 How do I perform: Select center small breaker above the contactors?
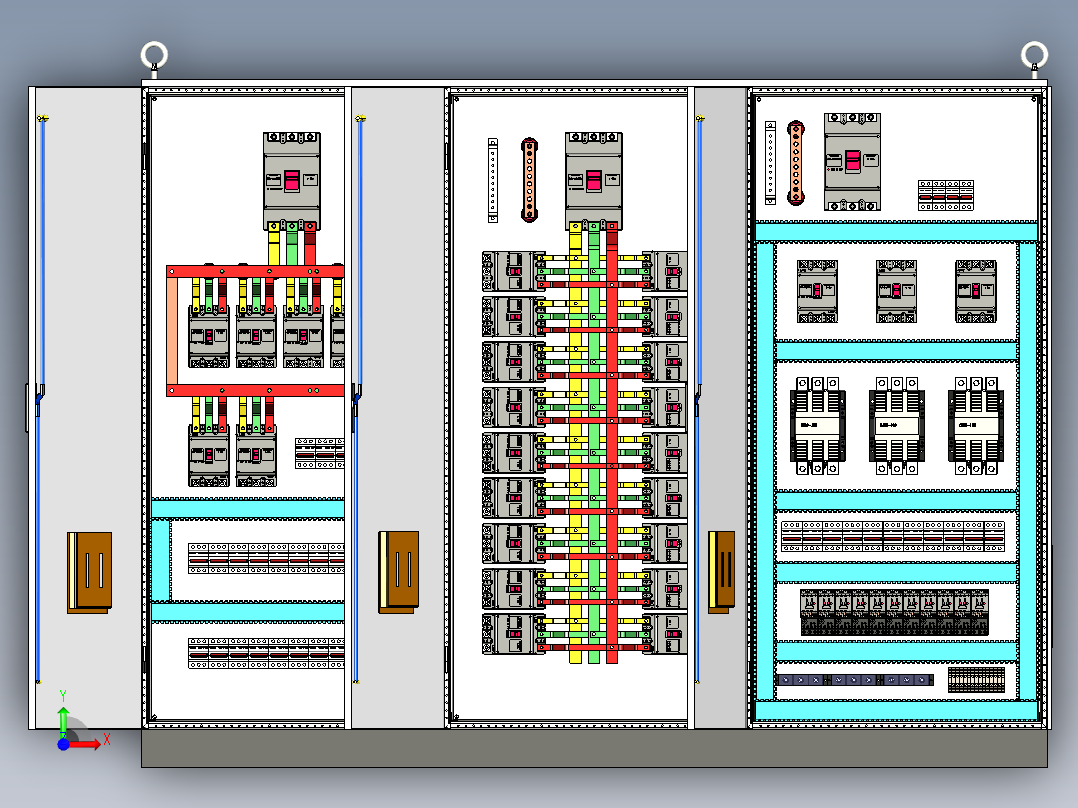896,292
